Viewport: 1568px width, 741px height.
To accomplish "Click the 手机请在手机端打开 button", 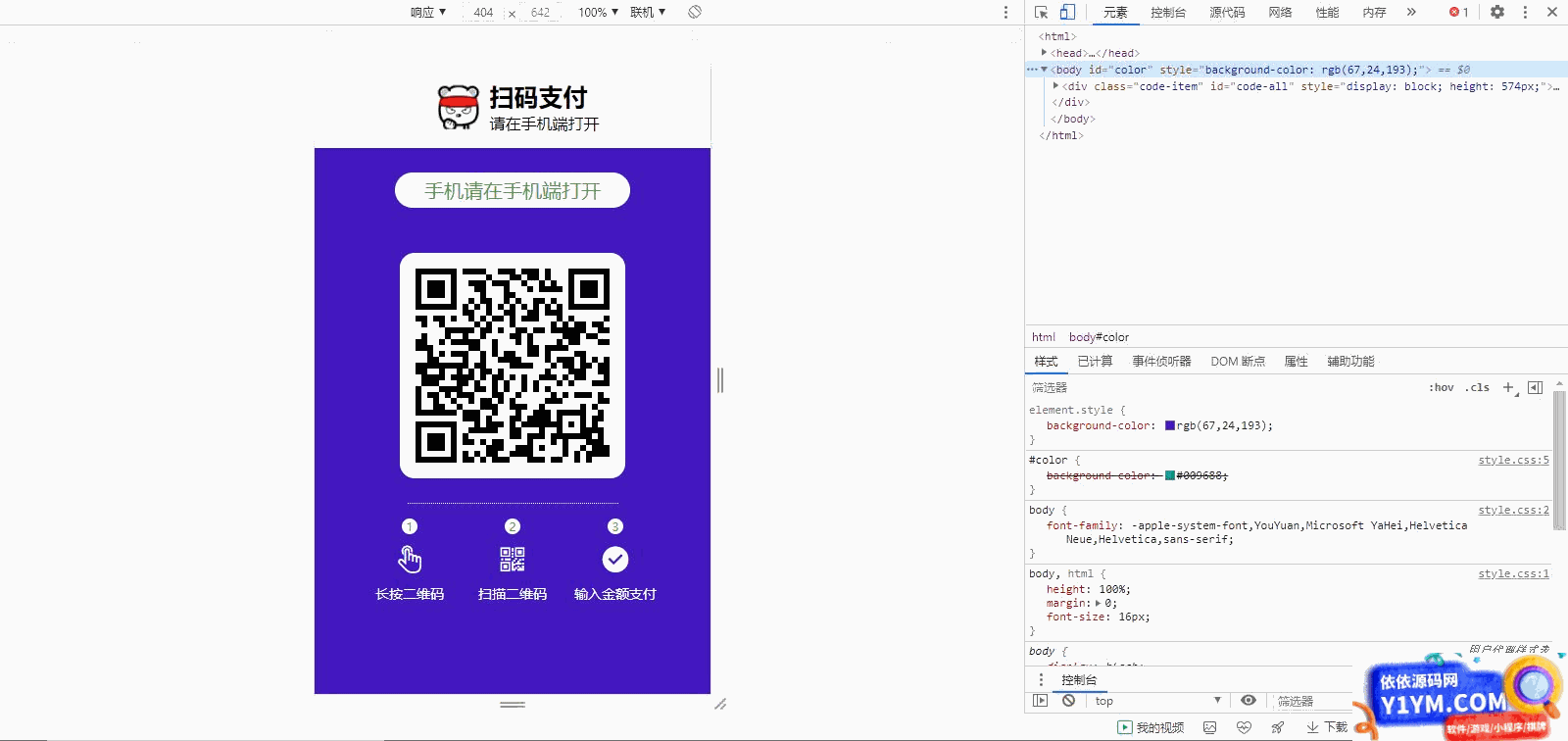I will click(513, 190).
